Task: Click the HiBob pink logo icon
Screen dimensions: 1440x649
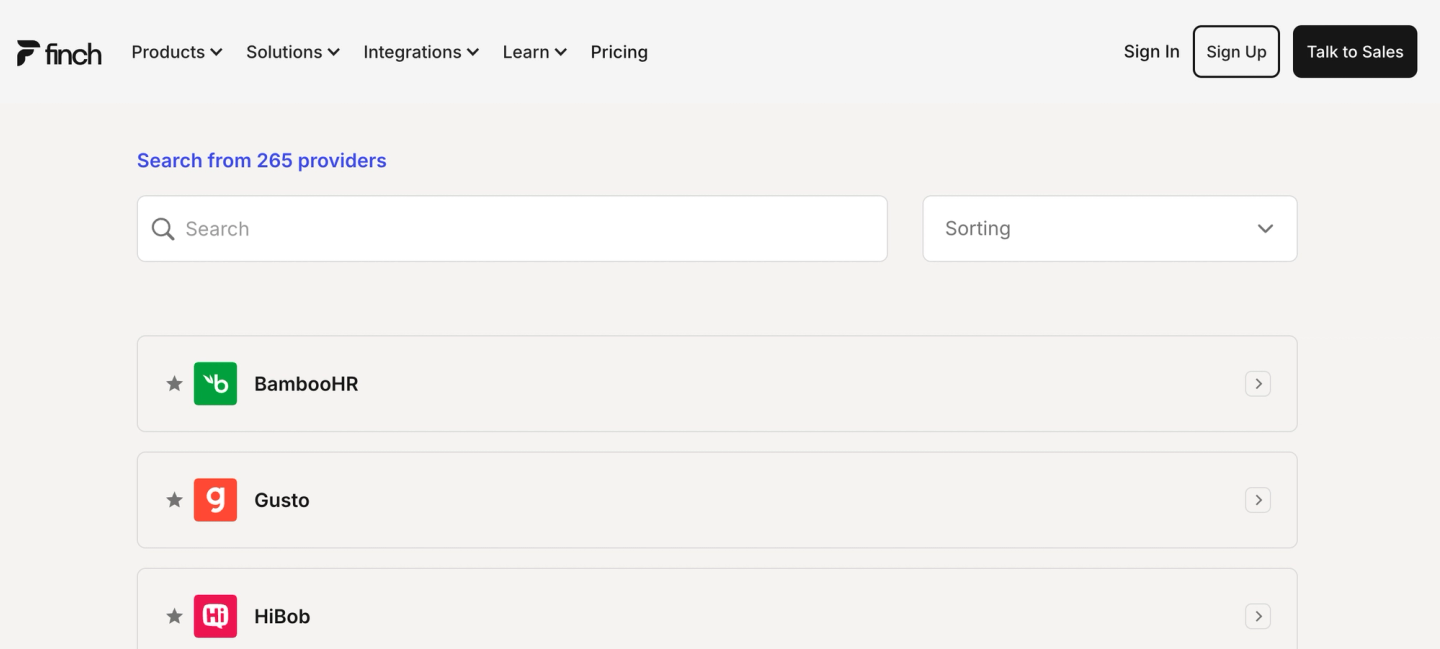Action: (215, 616)
